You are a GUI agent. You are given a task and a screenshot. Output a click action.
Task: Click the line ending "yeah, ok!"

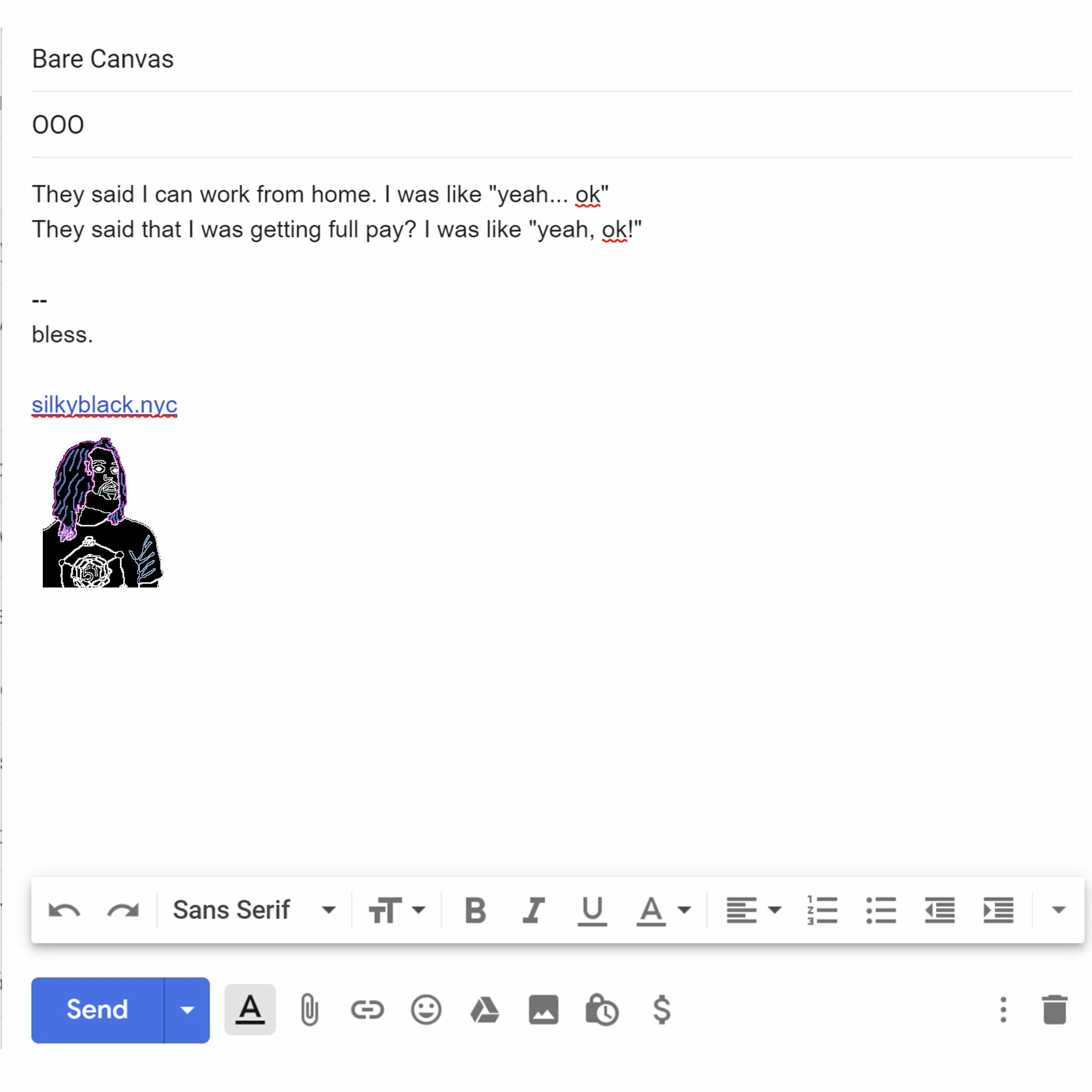337,229
